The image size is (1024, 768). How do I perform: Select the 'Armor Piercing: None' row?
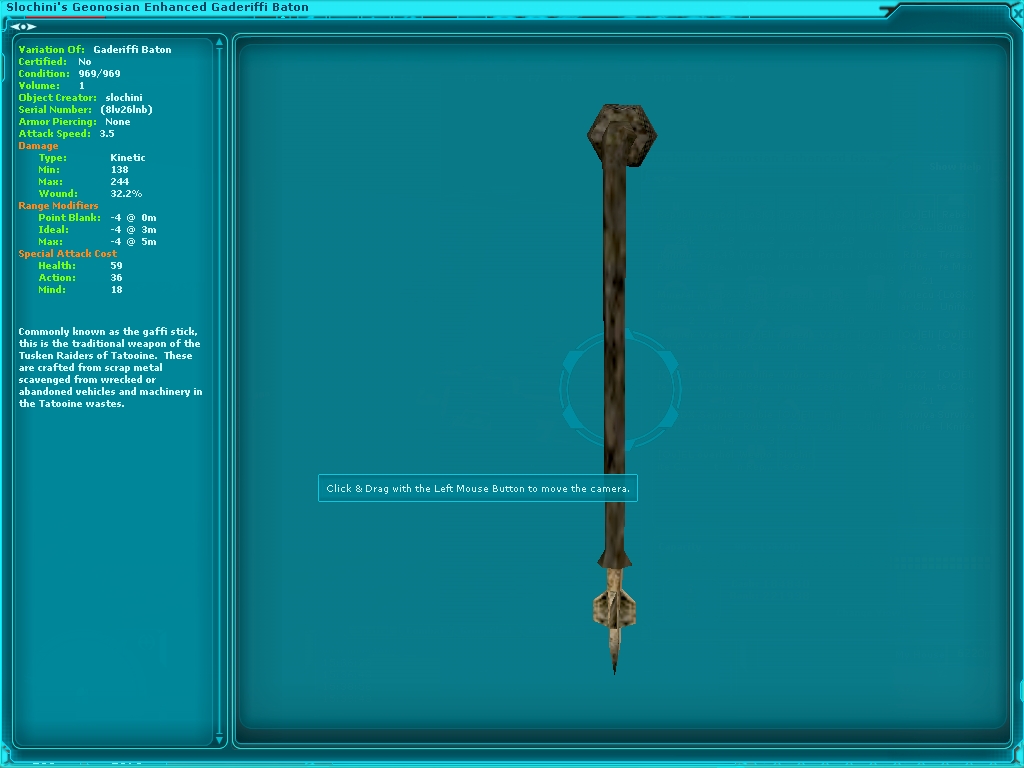(x=74, y=121)
